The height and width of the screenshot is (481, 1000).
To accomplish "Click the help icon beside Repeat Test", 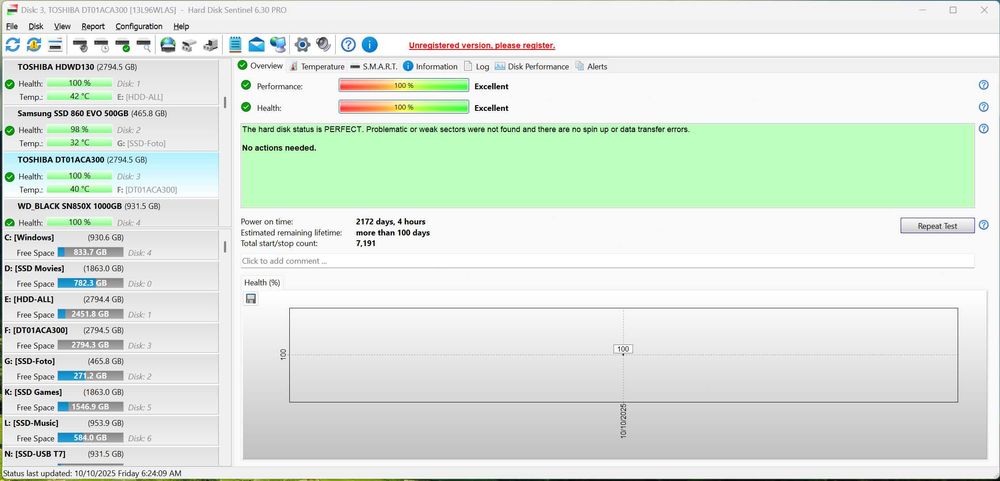I will pyautogui.click(x=983, y=225).
